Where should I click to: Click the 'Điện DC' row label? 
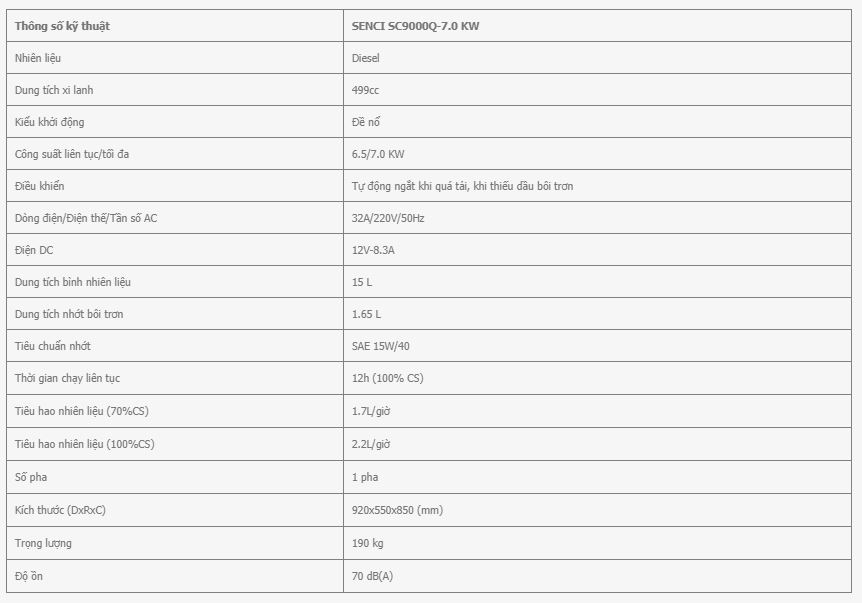click(x=34, y=250)
